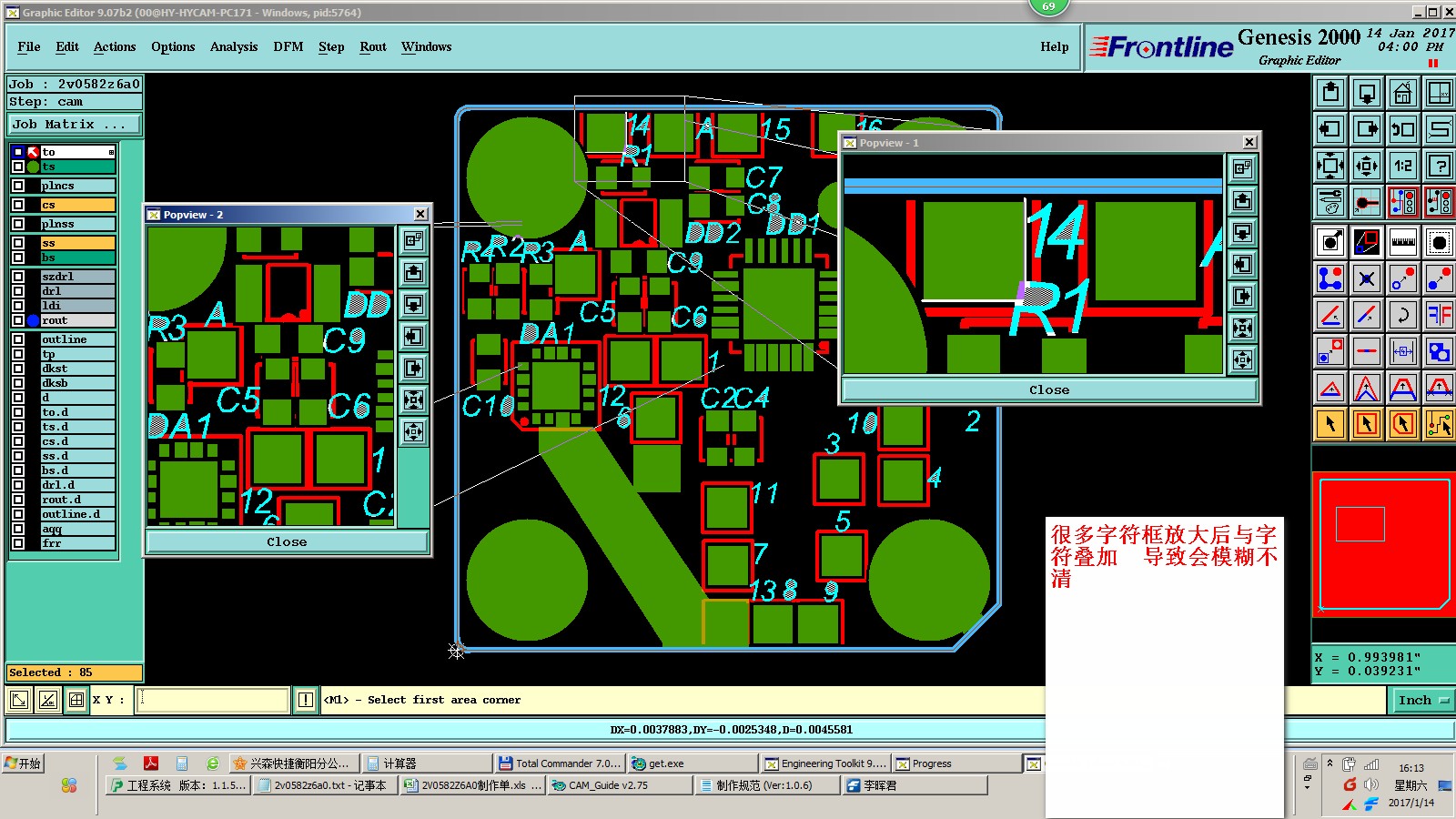Click the pan down icon in right toolbar
Viewport: 1456px width, 819px height.
tap(1367, 92)
